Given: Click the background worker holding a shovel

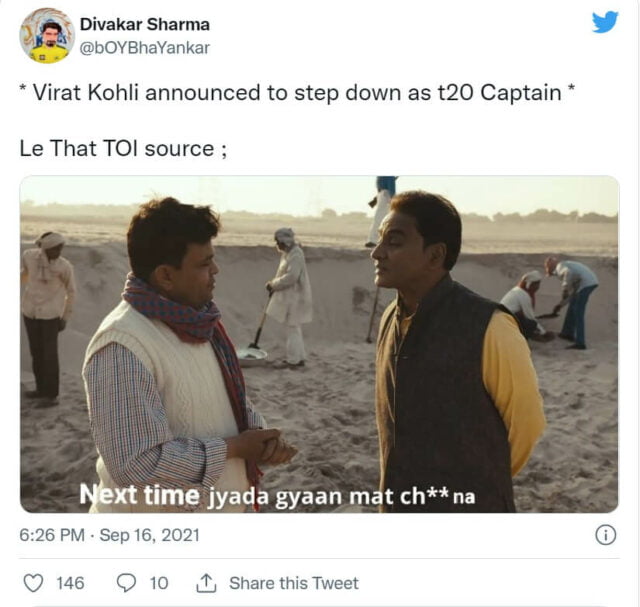Looking at the screenshot, I should [x=286, y=298].
